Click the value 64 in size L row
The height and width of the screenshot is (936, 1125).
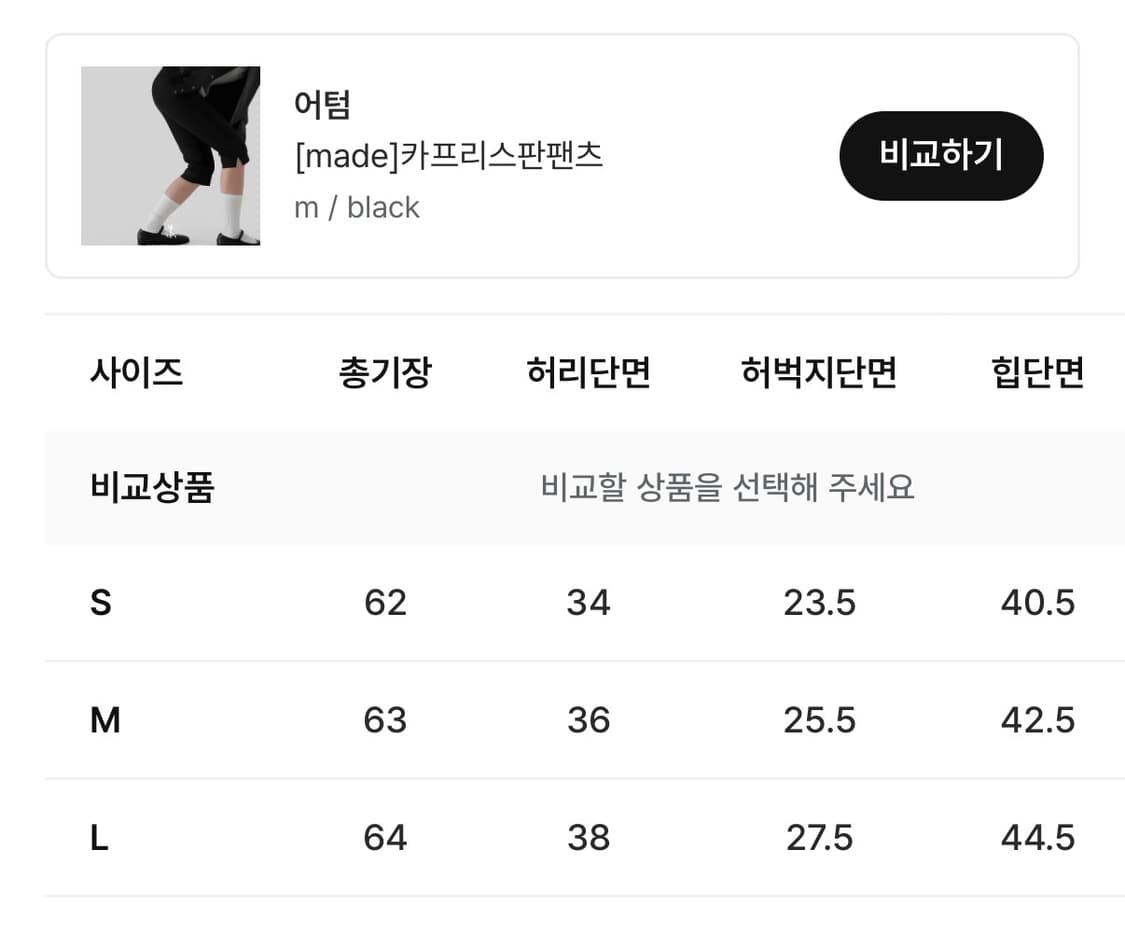pyautogui.click(x=385, y=839)
